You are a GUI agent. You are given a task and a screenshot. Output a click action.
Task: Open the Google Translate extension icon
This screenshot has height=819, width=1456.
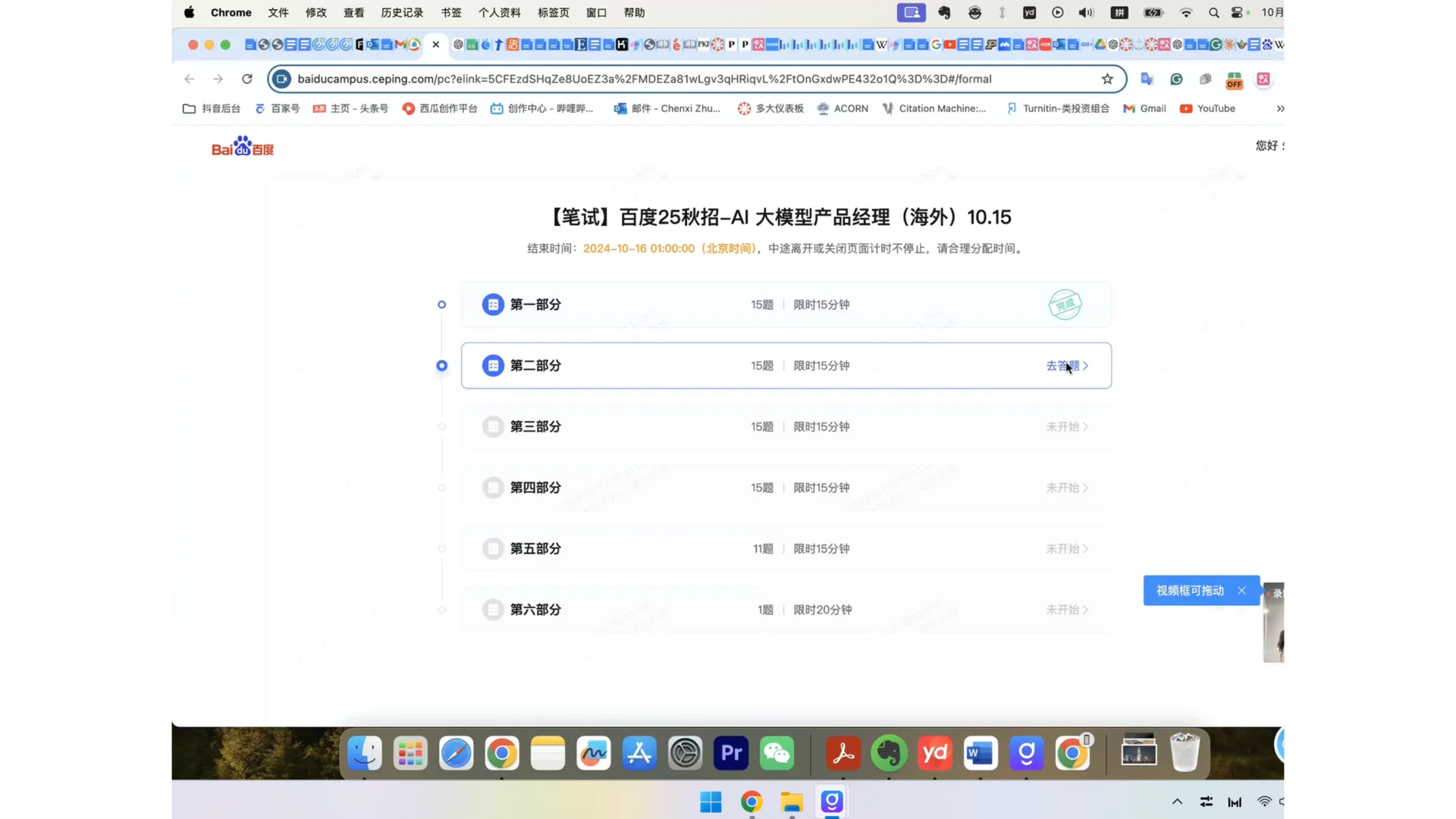[1147, 79]
